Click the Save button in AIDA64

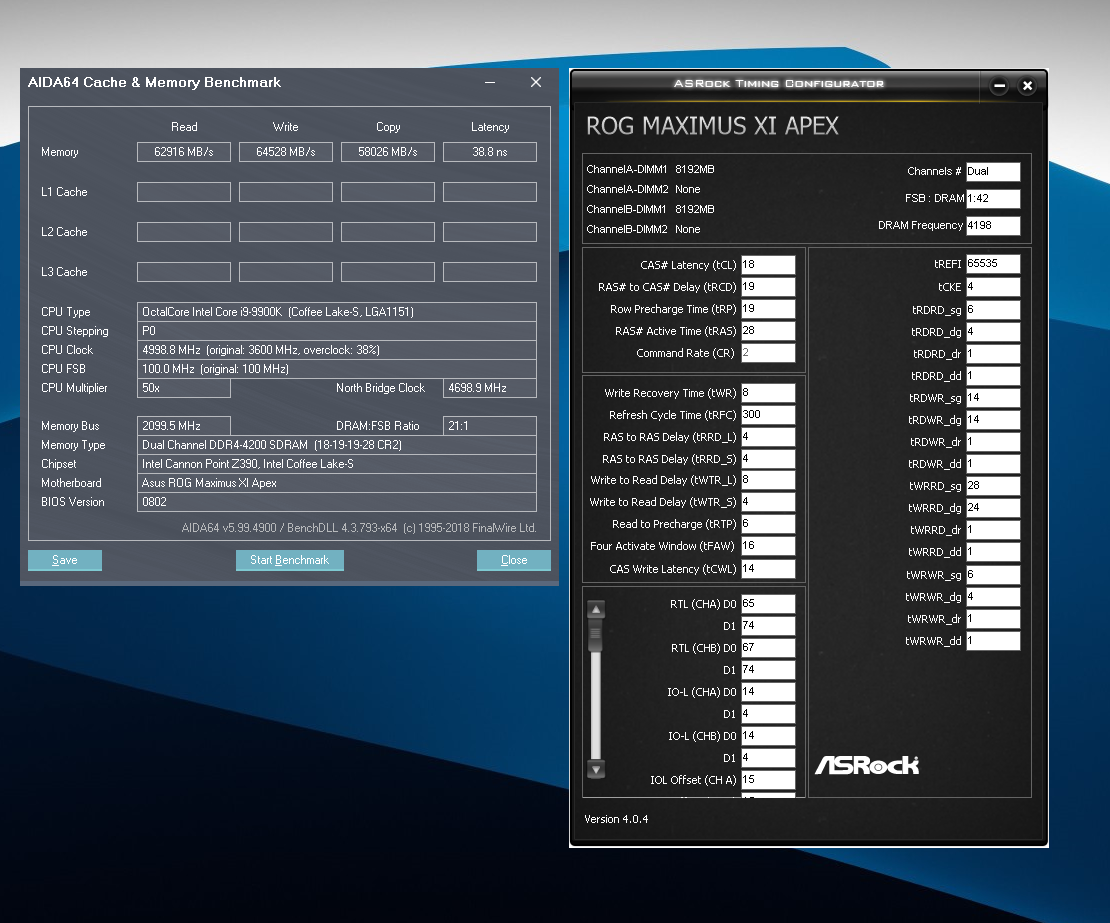(x=64, y=560)
